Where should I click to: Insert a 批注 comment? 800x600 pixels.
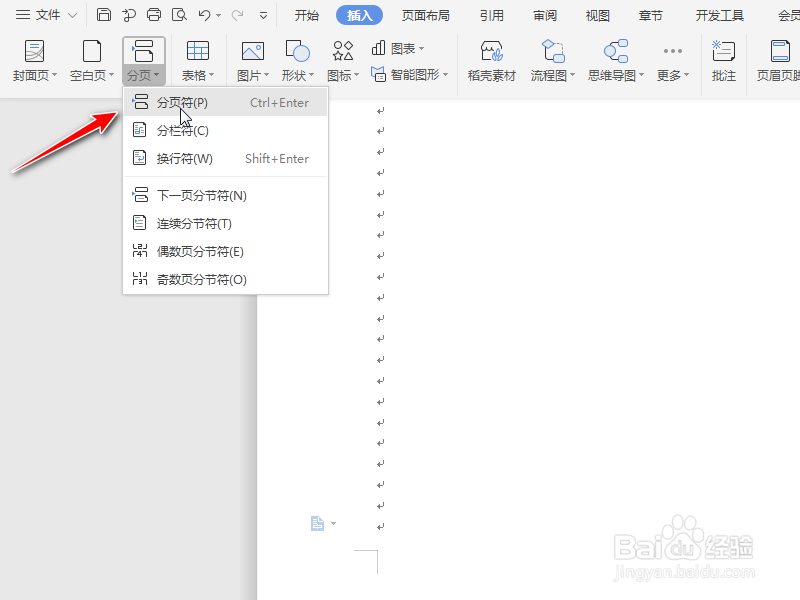coord(723,61)
